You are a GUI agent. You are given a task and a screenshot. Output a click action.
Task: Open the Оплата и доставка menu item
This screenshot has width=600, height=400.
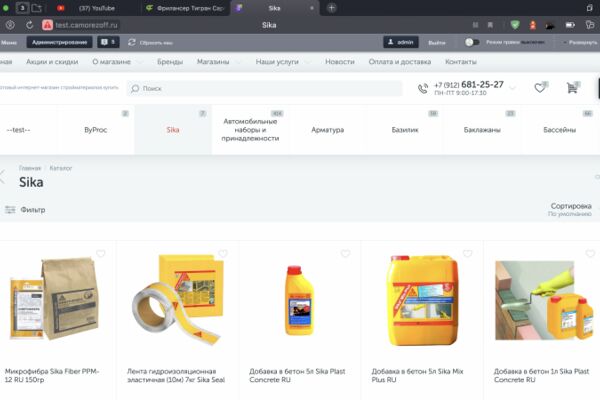400,62
